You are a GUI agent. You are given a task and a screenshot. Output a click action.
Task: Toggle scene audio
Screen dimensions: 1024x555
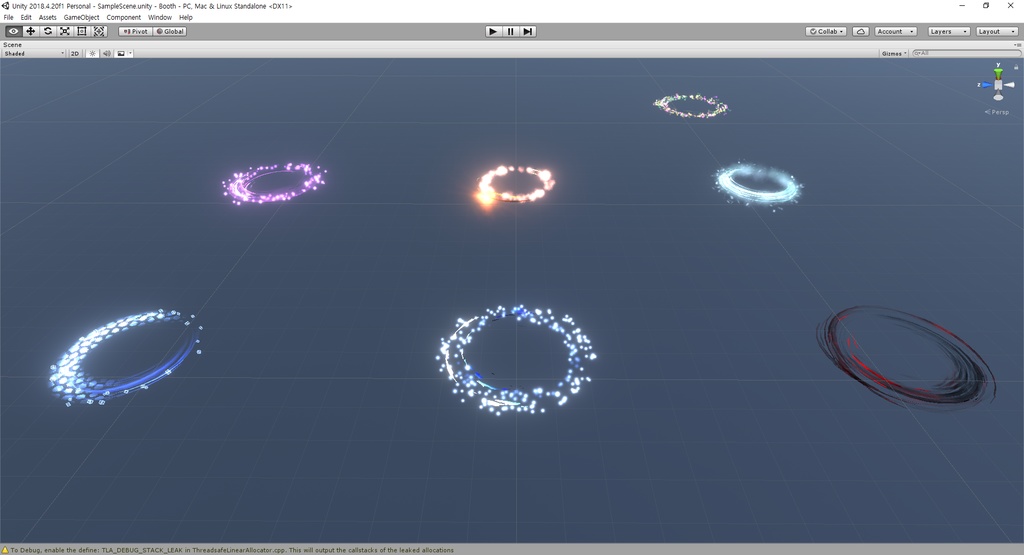coord(106,54)
